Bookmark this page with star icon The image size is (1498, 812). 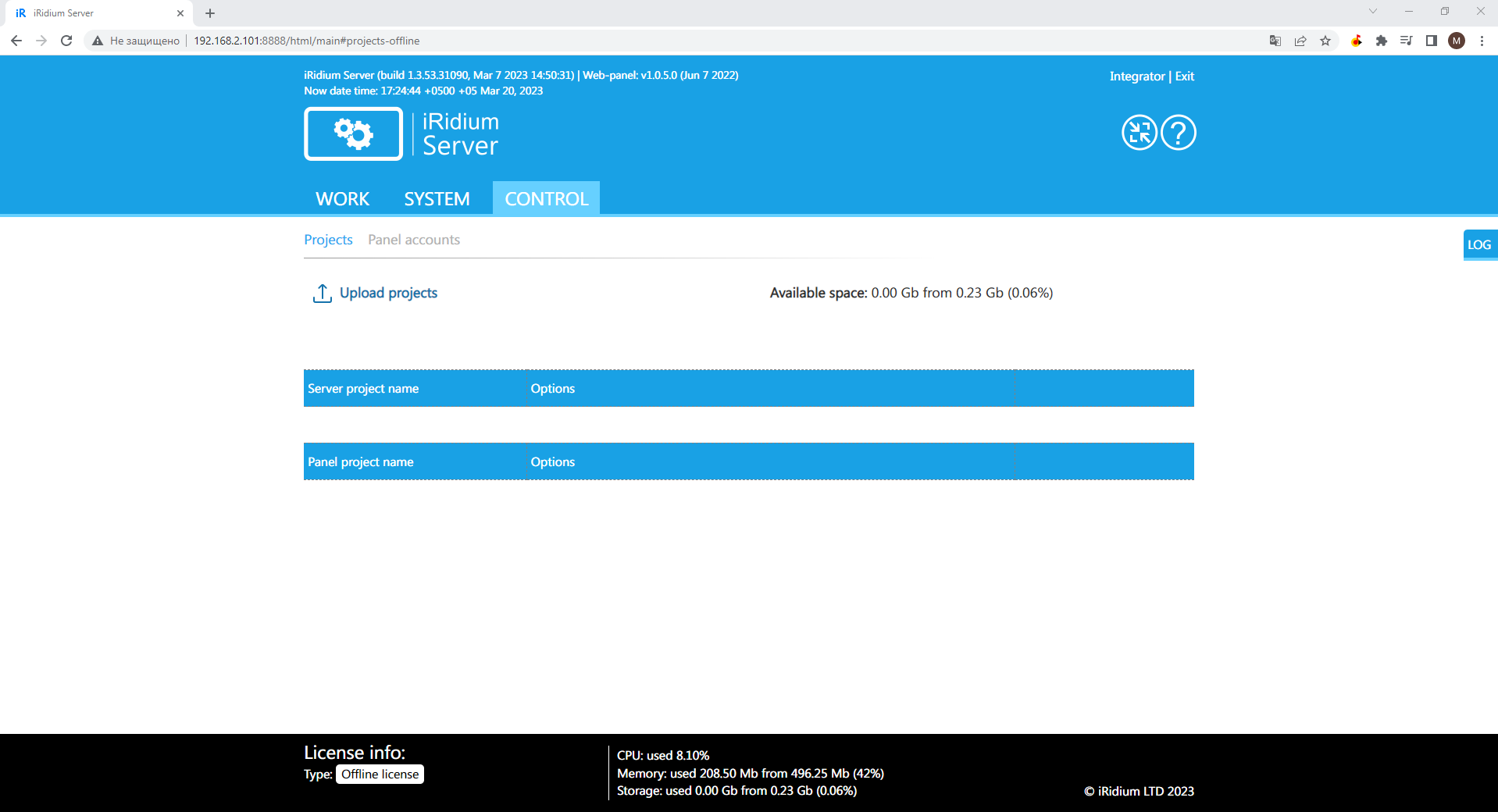pyautogui.click(x=1325, y=41)
